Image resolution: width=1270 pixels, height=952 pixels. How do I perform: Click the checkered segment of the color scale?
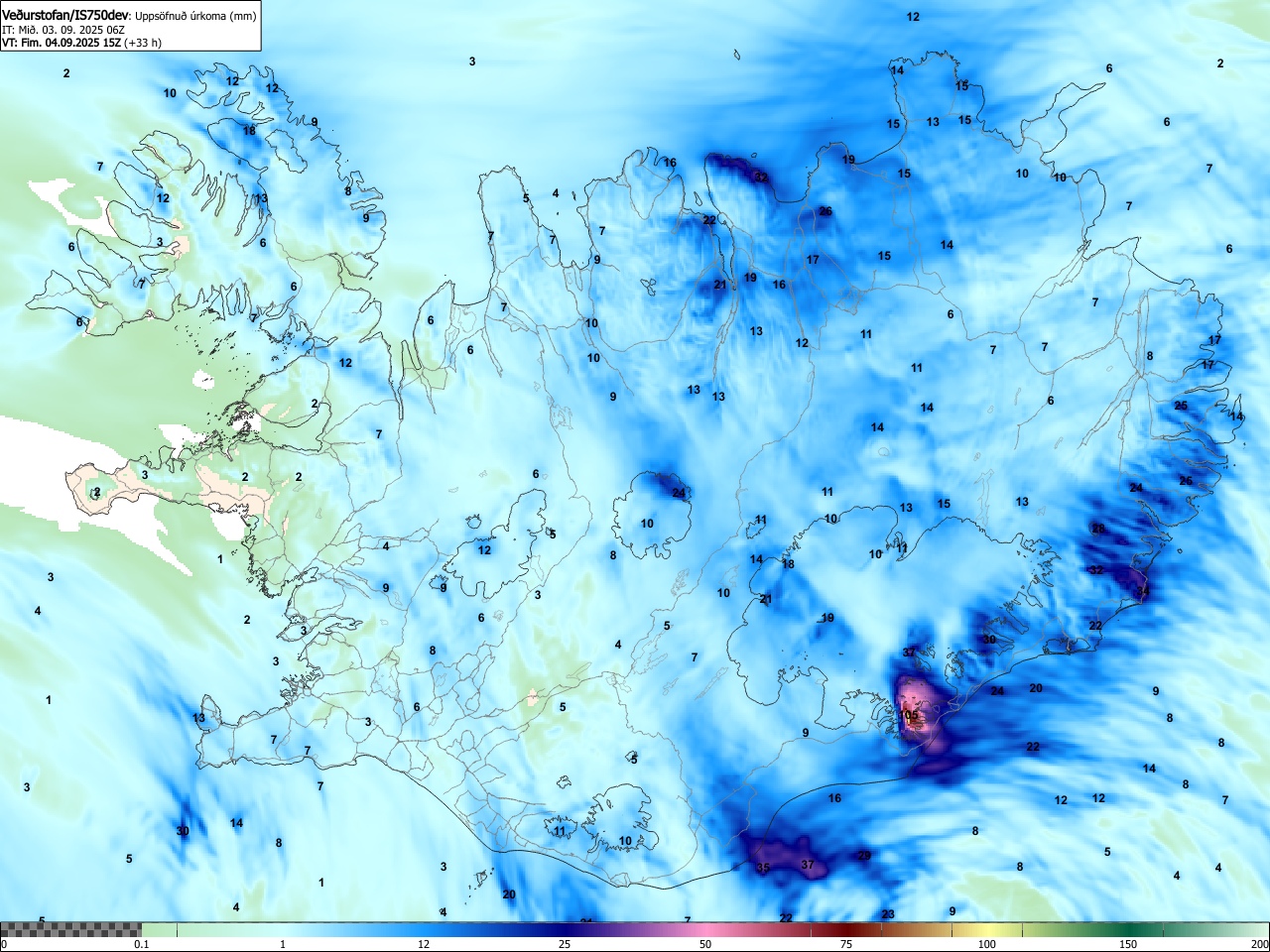70,929
